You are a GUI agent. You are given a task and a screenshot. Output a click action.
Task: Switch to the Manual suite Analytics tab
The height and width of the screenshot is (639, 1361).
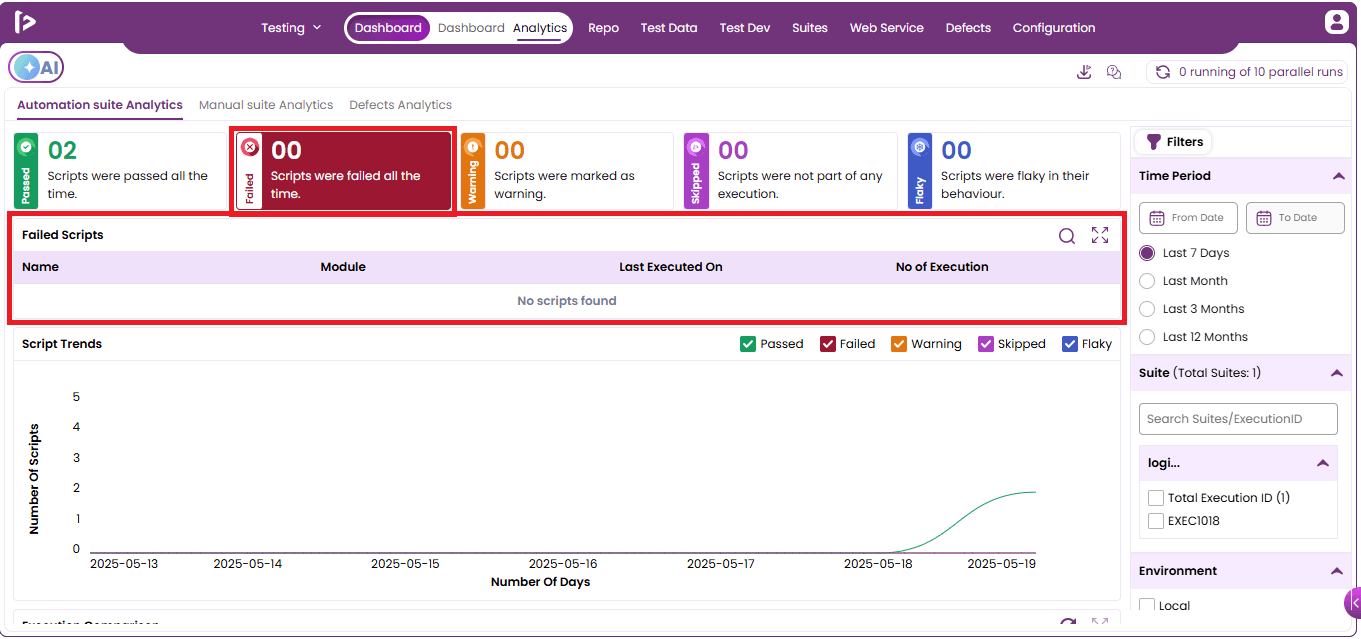(266, 105)
